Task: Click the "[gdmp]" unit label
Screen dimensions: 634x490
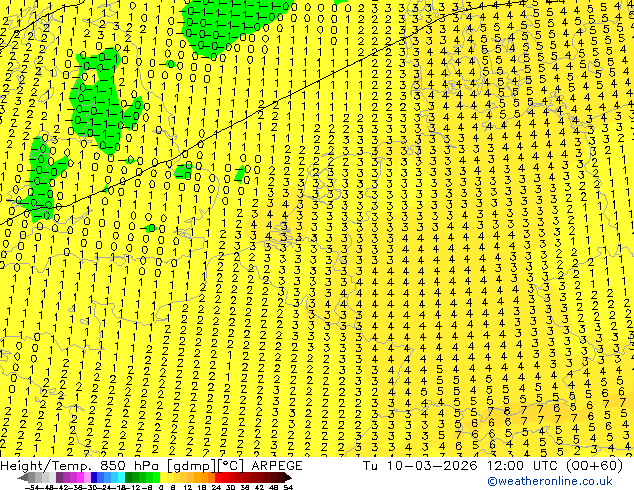Action: [190, 466]
